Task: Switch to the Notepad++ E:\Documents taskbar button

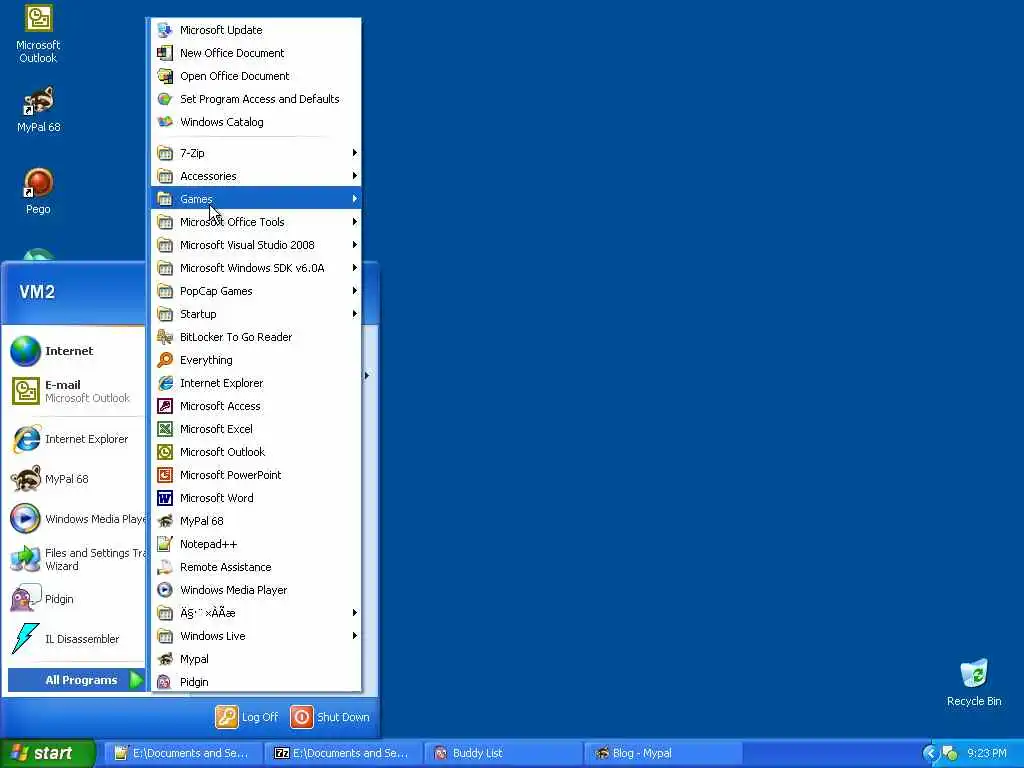Action: [x=184, y=753]
